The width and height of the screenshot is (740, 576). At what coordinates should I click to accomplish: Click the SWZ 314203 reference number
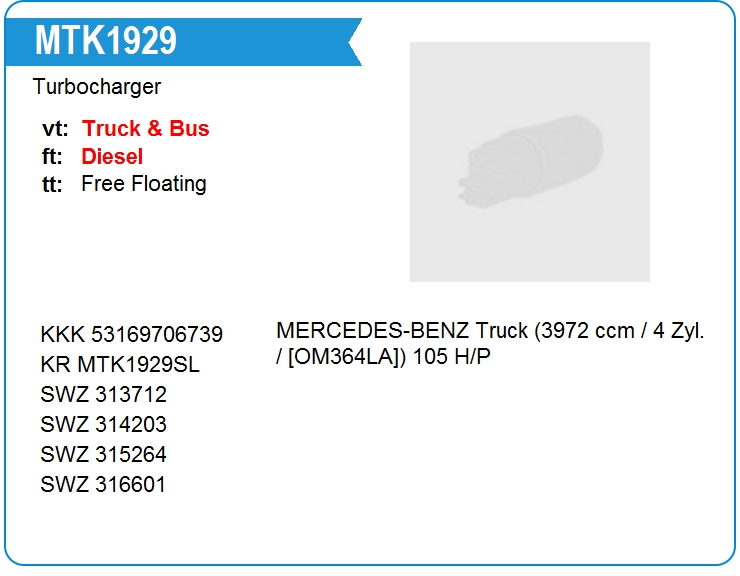[103, 425]
